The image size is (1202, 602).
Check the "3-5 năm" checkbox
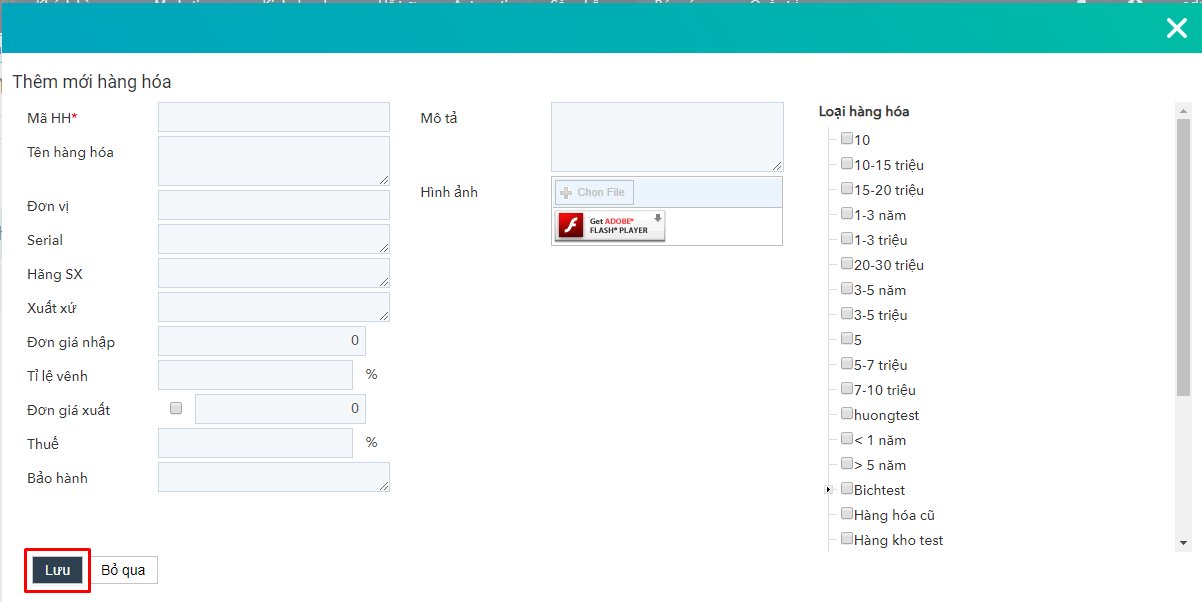pyautogui.click(x=847, y=289)
